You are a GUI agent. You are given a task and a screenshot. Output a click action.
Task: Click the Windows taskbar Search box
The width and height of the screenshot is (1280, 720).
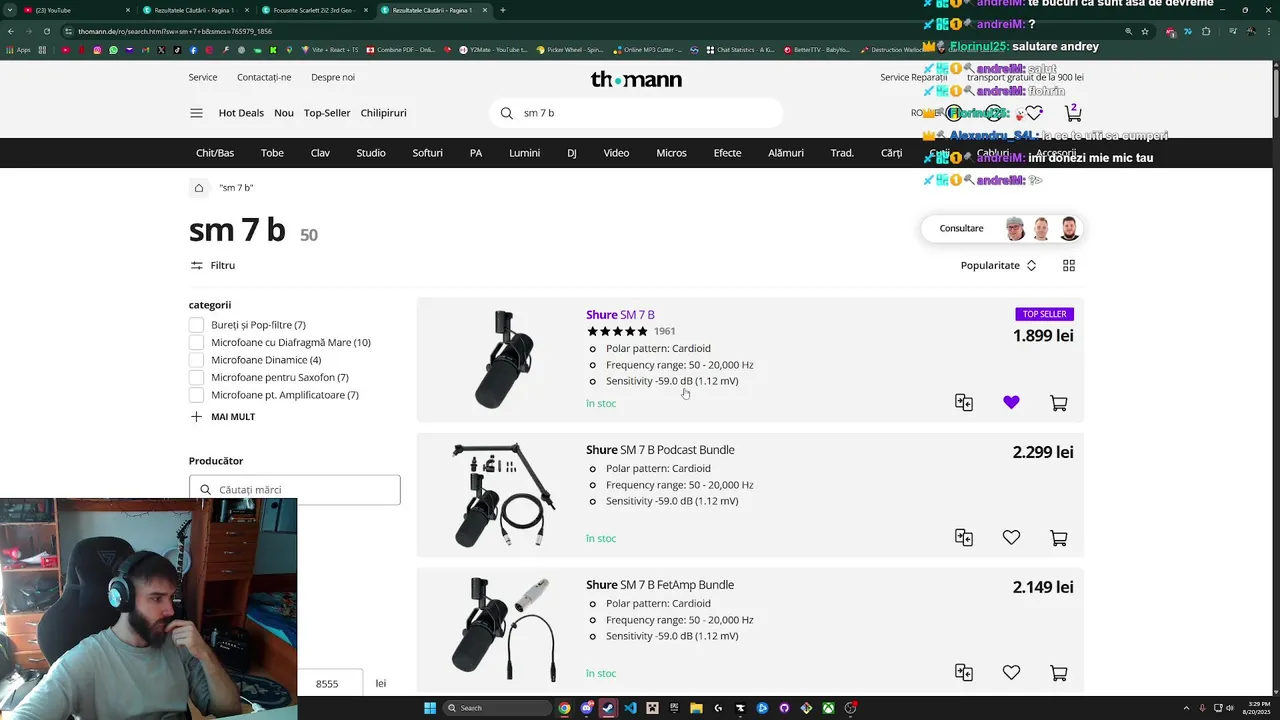pyautogui.click(x=497, y=708)
